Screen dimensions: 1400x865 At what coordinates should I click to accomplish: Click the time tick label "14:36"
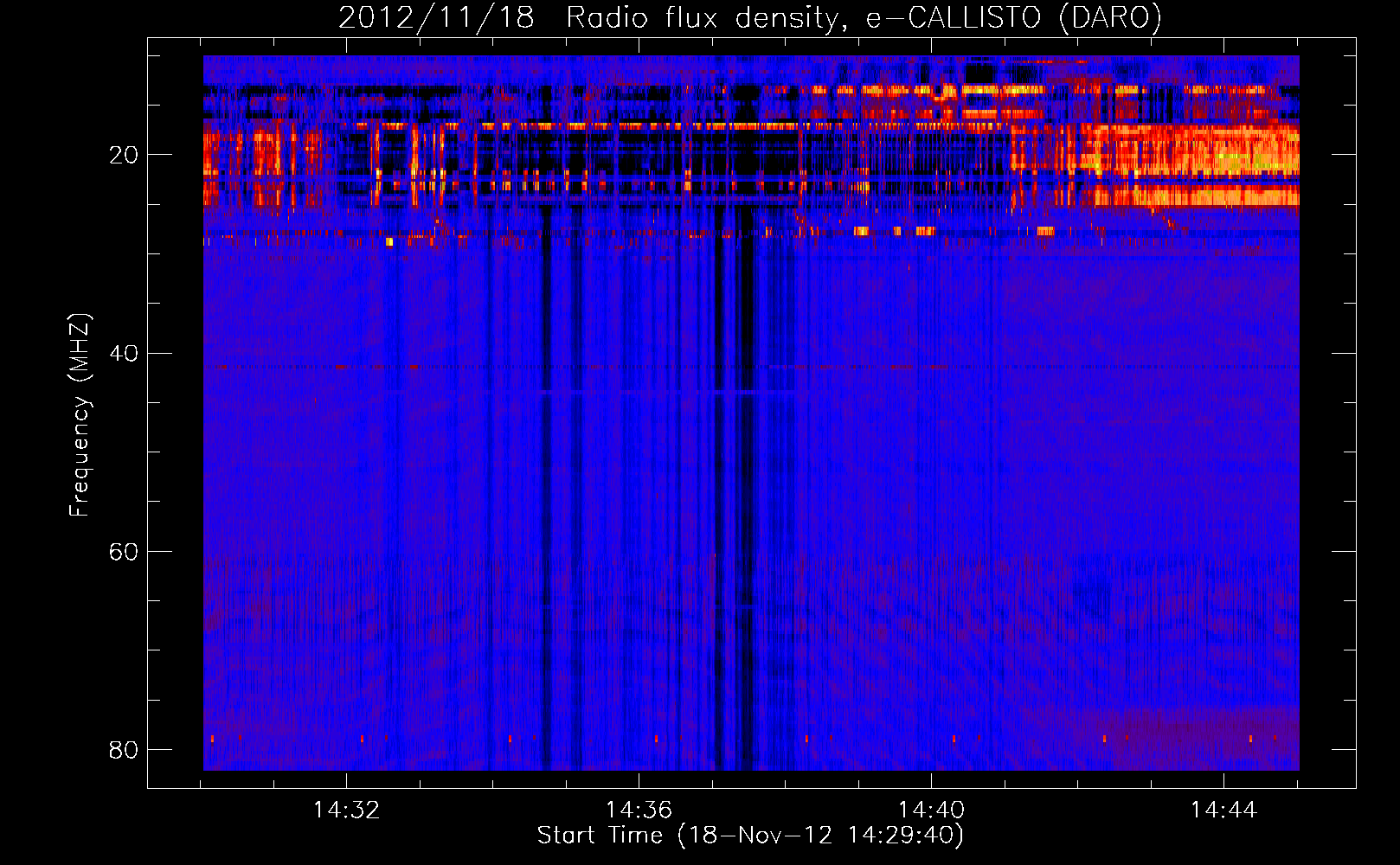(x=639, y=811)
